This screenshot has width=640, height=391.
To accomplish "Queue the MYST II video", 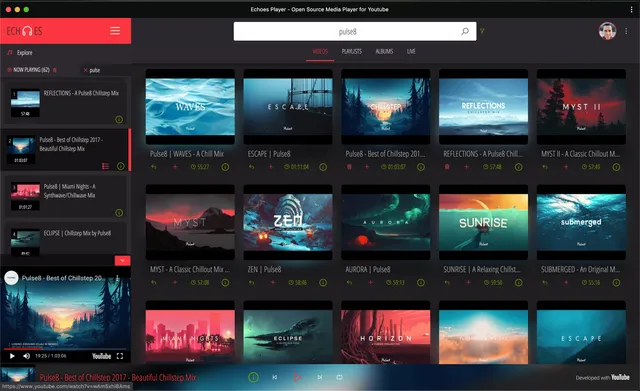I will pos(545,167).
